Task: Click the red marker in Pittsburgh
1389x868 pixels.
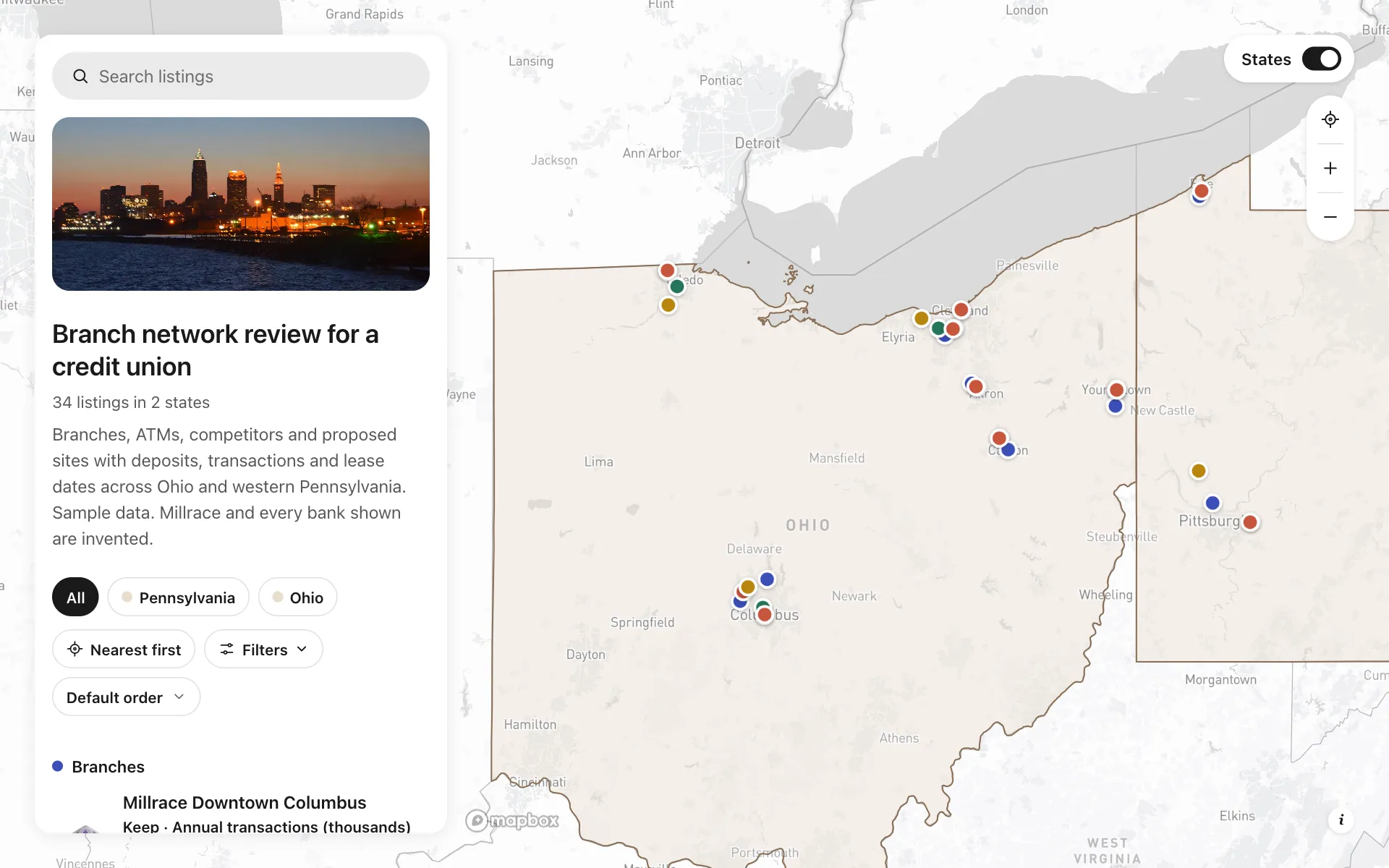Action: click(x=1250, y=522)
